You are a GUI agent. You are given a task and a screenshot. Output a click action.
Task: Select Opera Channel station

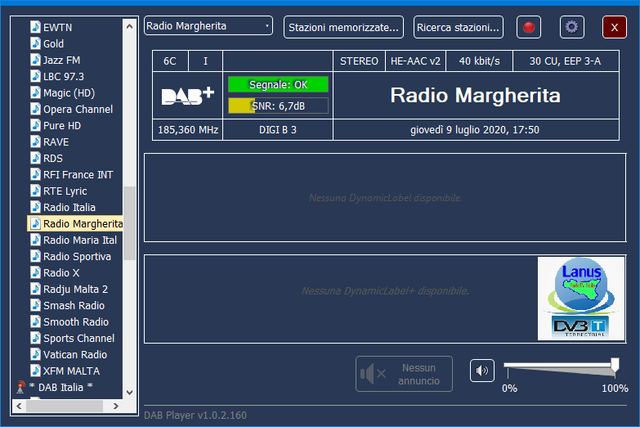tap(78, 109)
